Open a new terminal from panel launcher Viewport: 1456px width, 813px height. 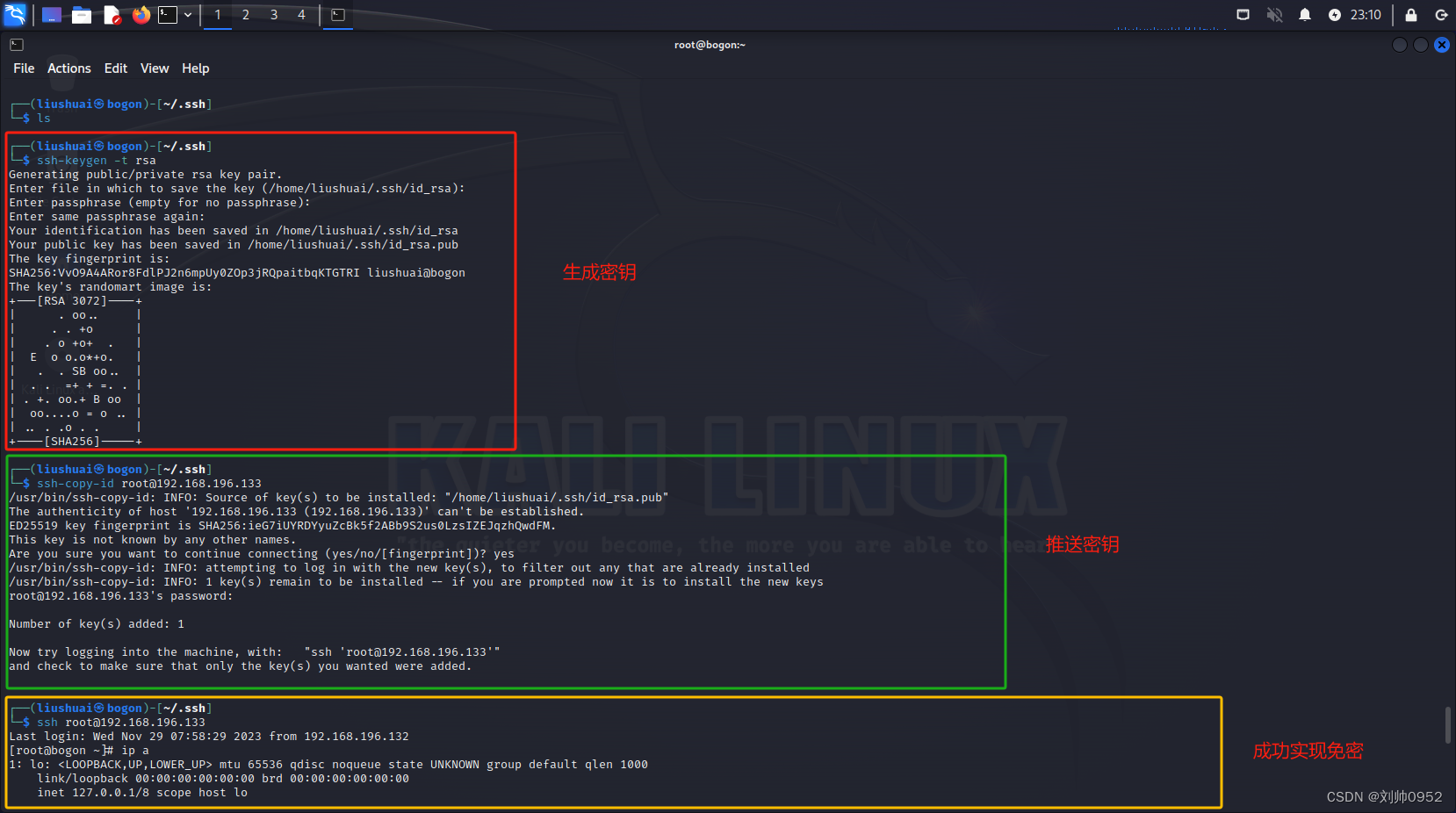click(168, 15)
